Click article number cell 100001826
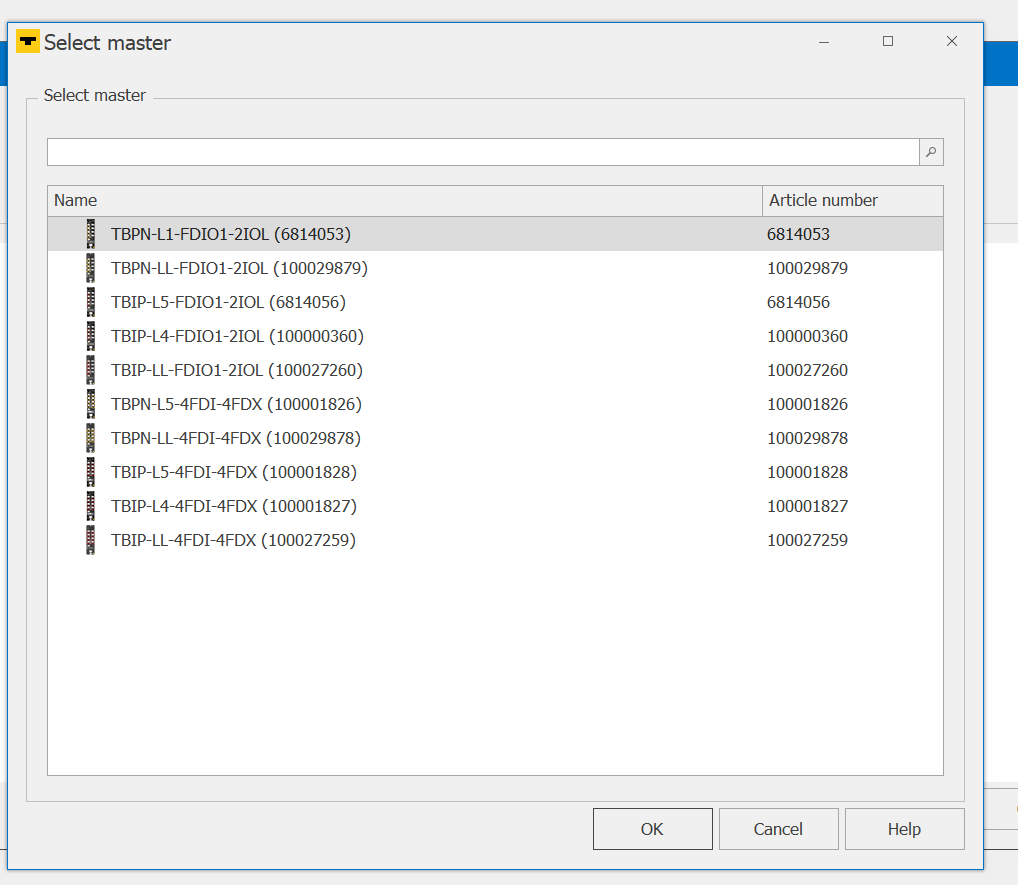Viewport: 1018px width, 885px height. [807, 404]
